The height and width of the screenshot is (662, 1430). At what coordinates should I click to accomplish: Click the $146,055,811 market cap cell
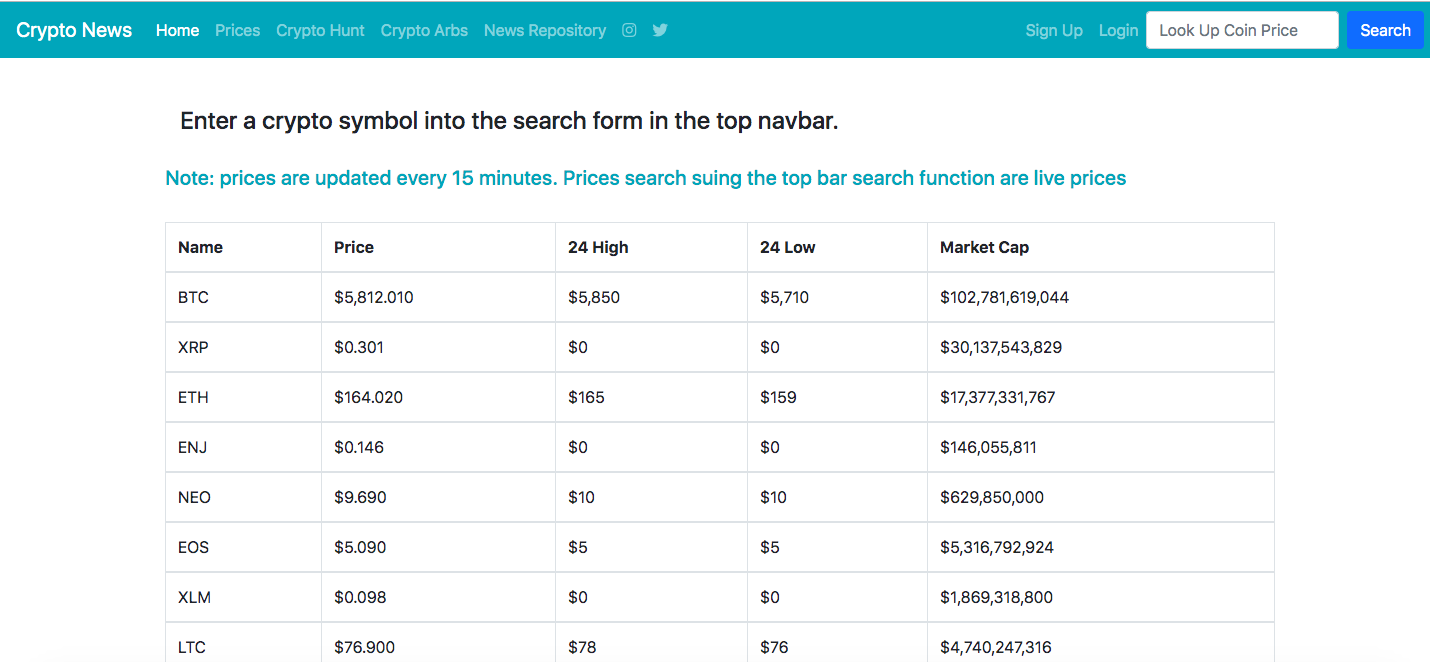tap(1101, 447)
